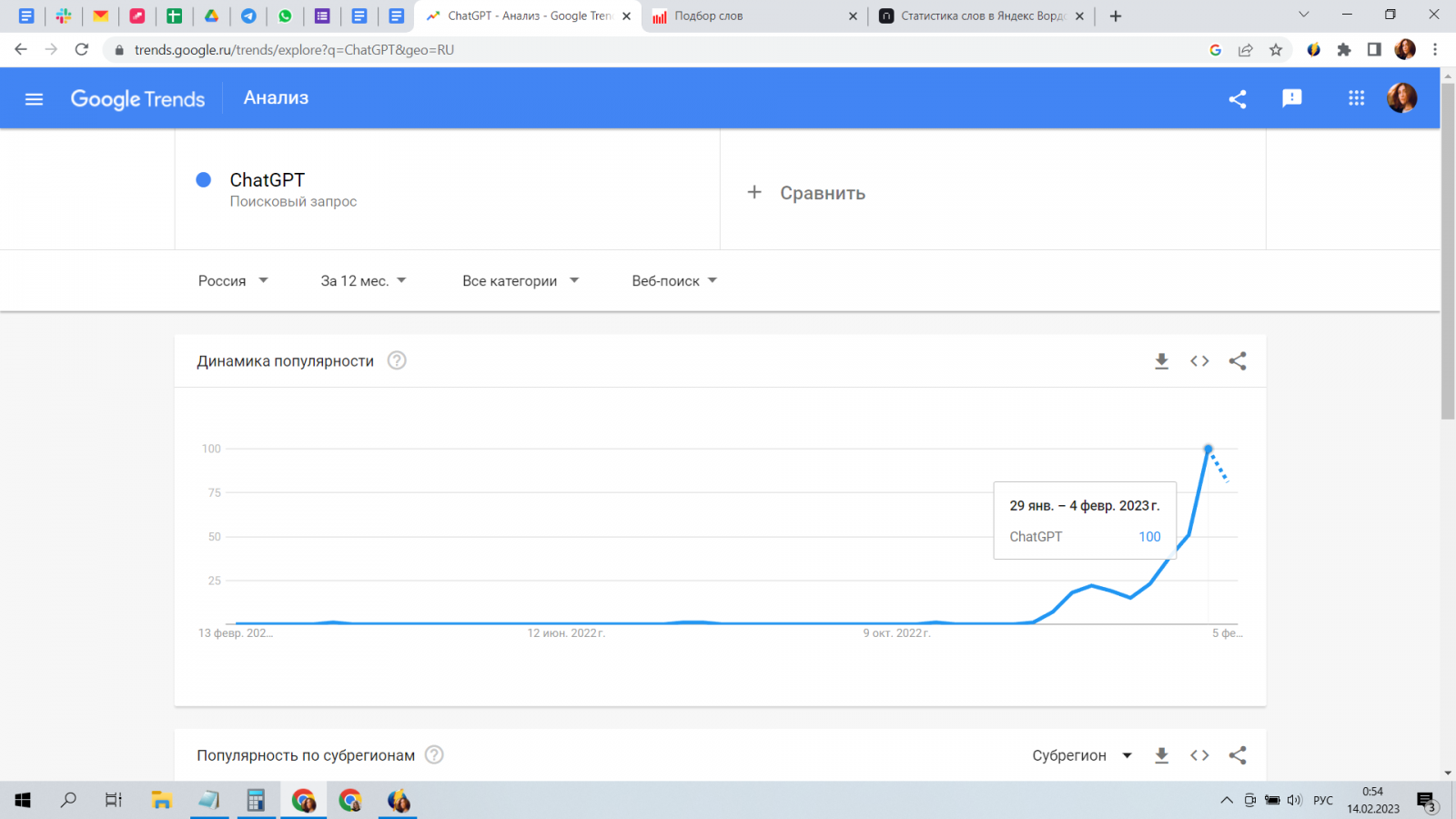The image size is (1456, 819).
Task: Open the Google Trends hamburger menu
Action: pos(34,99)
